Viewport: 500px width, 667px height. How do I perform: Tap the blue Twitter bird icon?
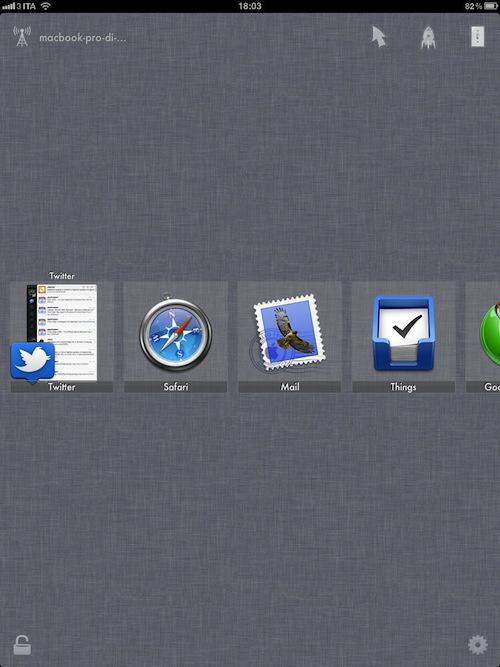(32, 362)
